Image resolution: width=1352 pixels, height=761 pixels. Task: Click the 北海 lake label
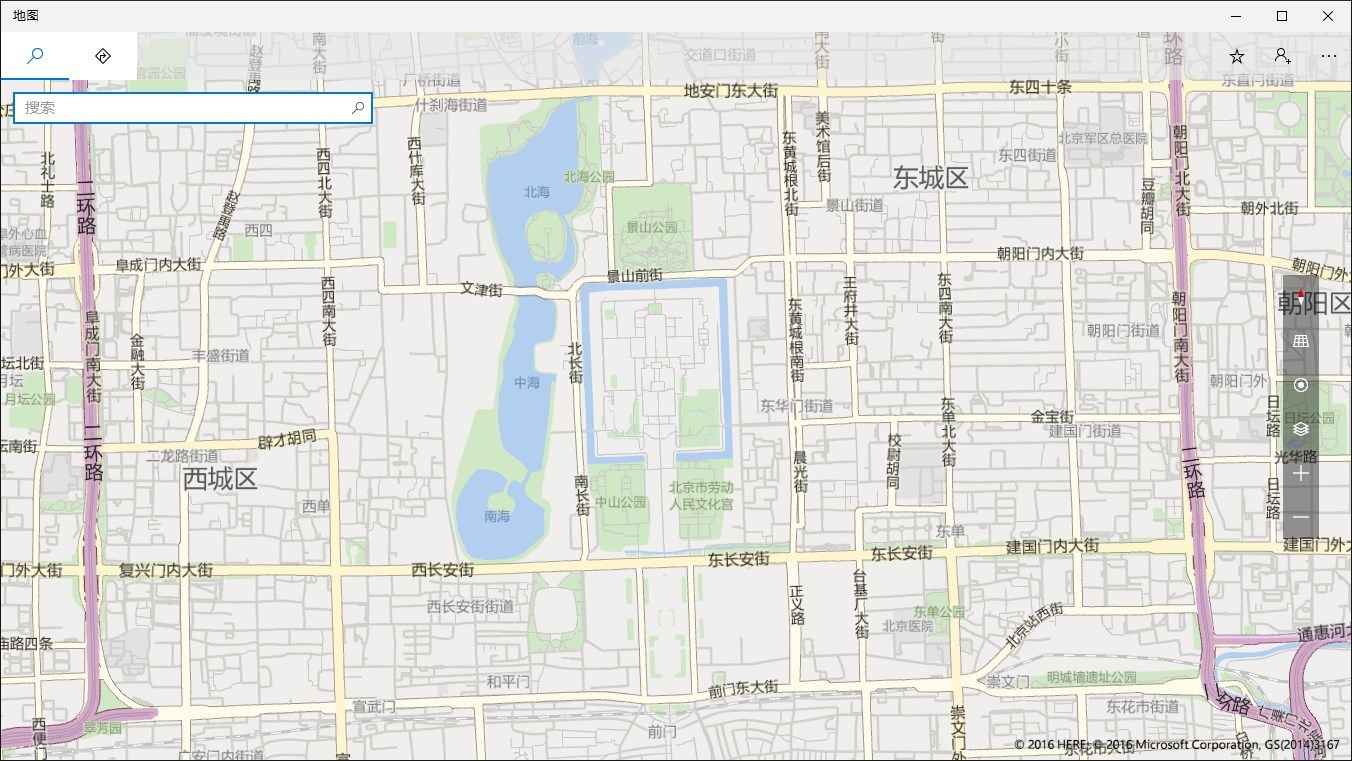click(537, 191)
